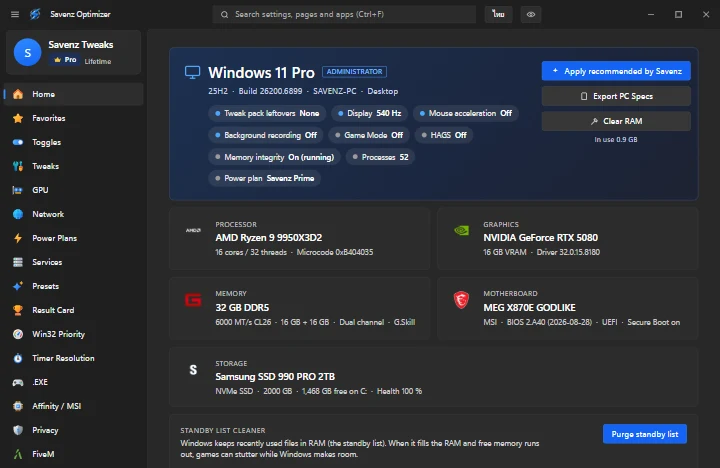Click the MSI motherboard shield logo
720x468 pixels.
(x=461, y=300)
